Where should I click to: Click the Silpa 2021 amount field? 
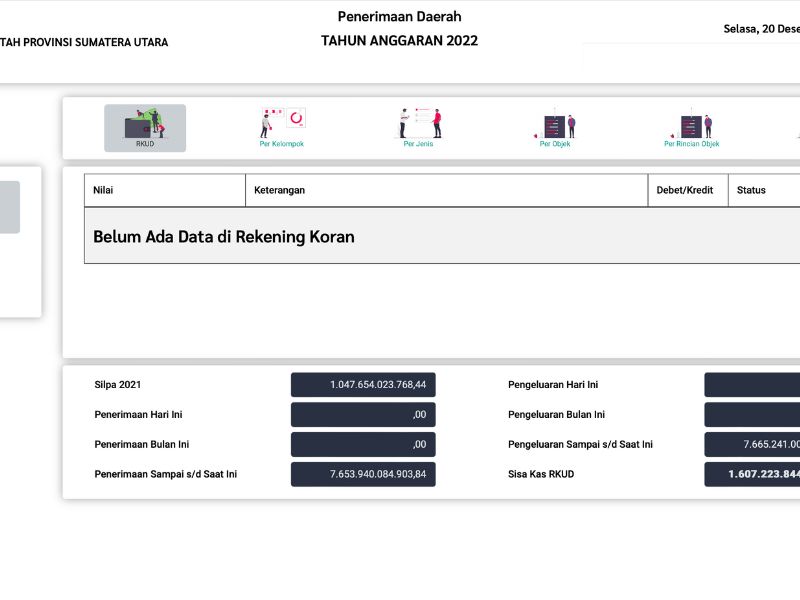point(363,385)
